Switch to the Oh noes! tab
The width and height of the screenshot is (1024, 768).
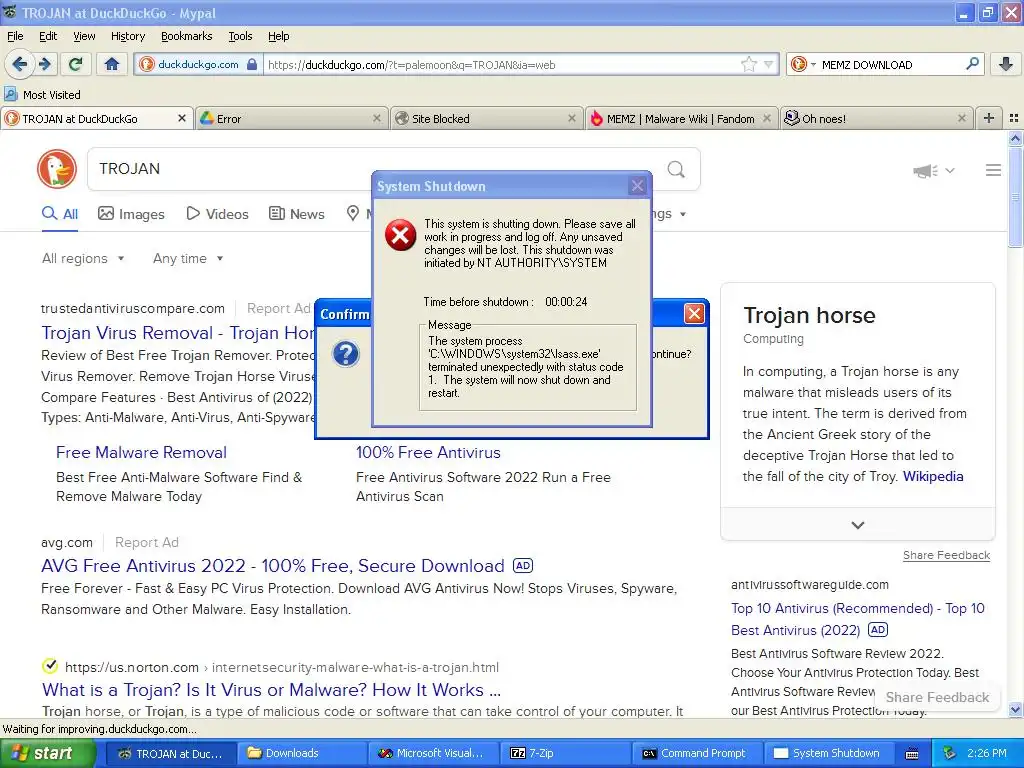(876, 118)
